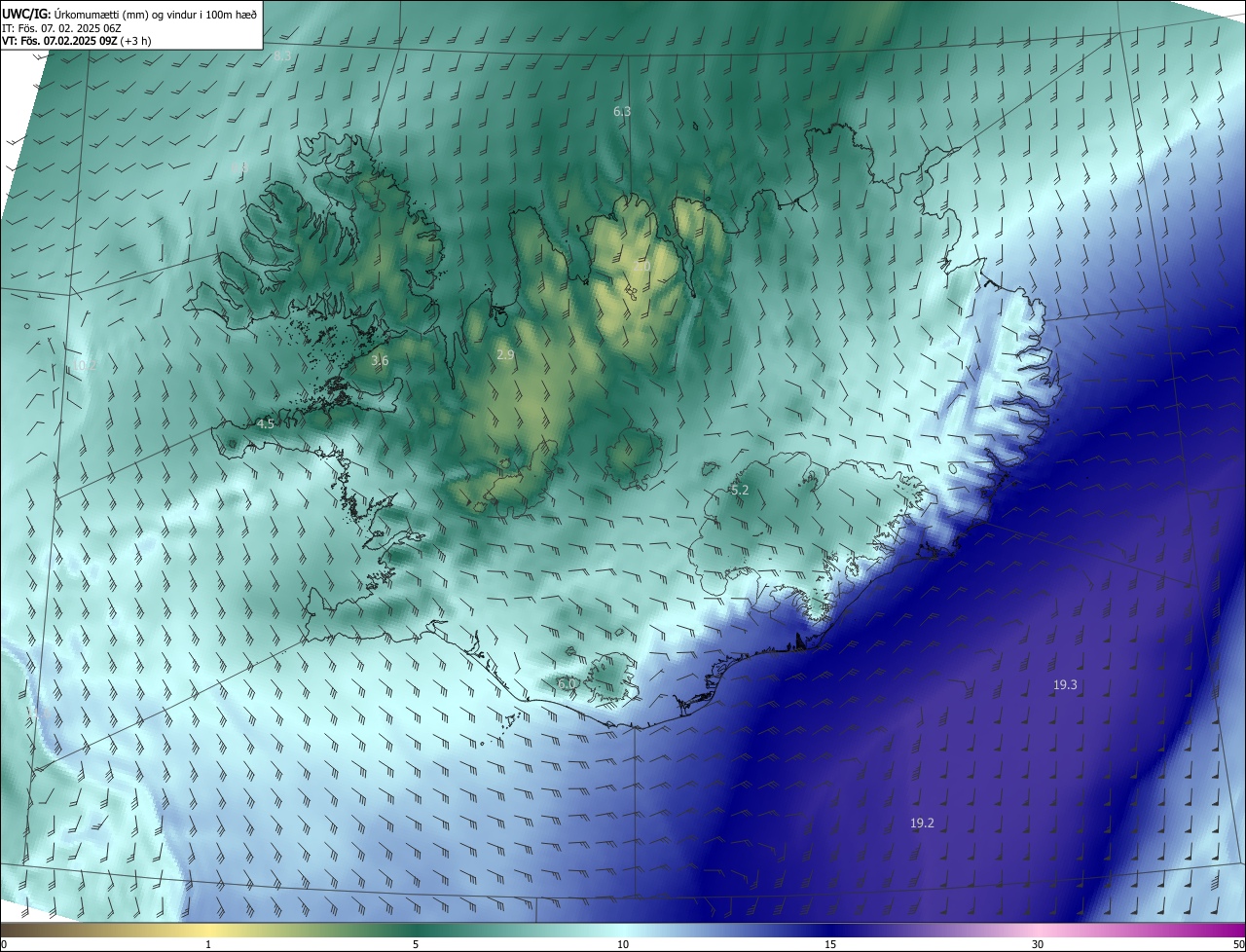Image resolution: width=1246 pixels, height=952 pixels.
Task: Click the 1 tick on the color scale
Action: 208,944
